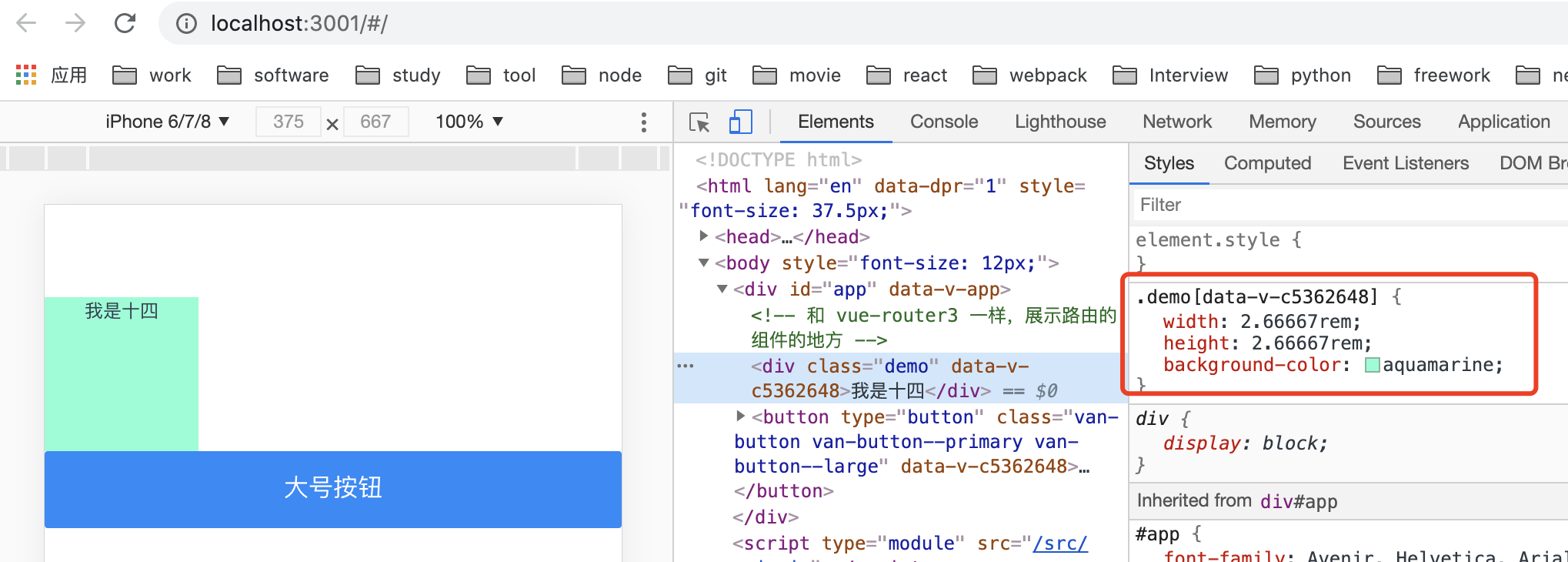The width and height of the screenshot is (1568, 562).
Task: Click the browser forward arrow
Action: 75,23
